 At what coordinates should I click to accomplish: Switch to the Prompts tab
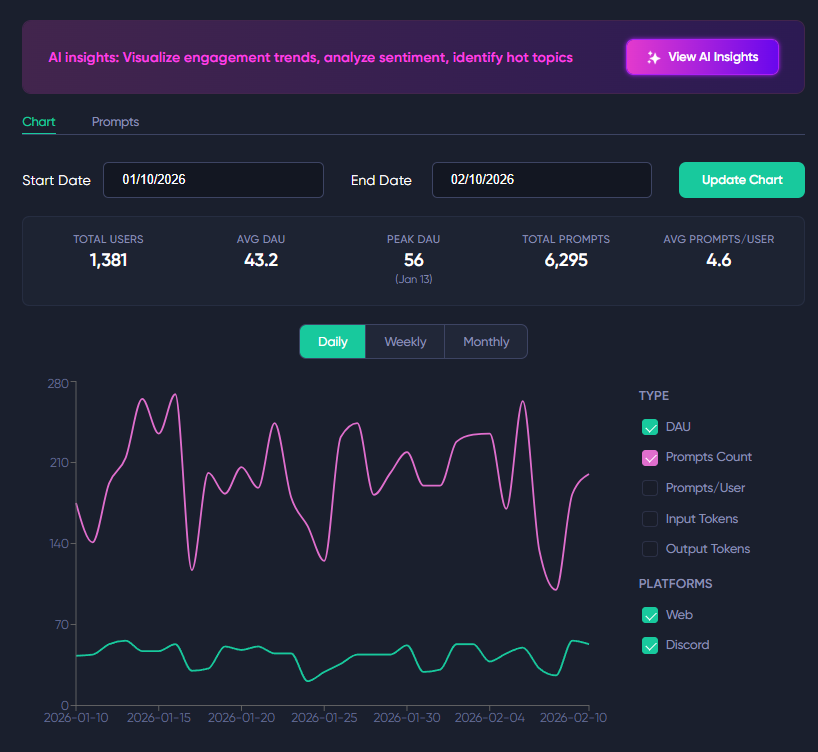click(115, 122)
